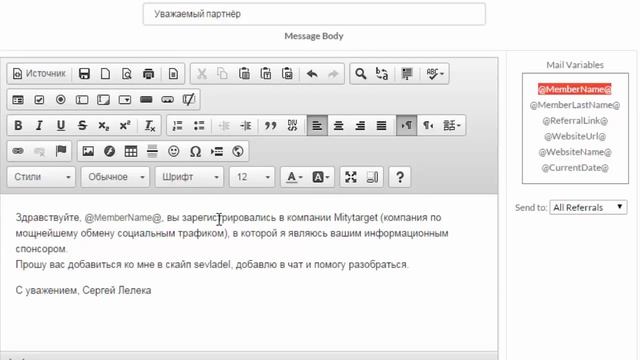Click the Preview document icon
Viewport: 640px width, 360px height.
coord(127,74)
